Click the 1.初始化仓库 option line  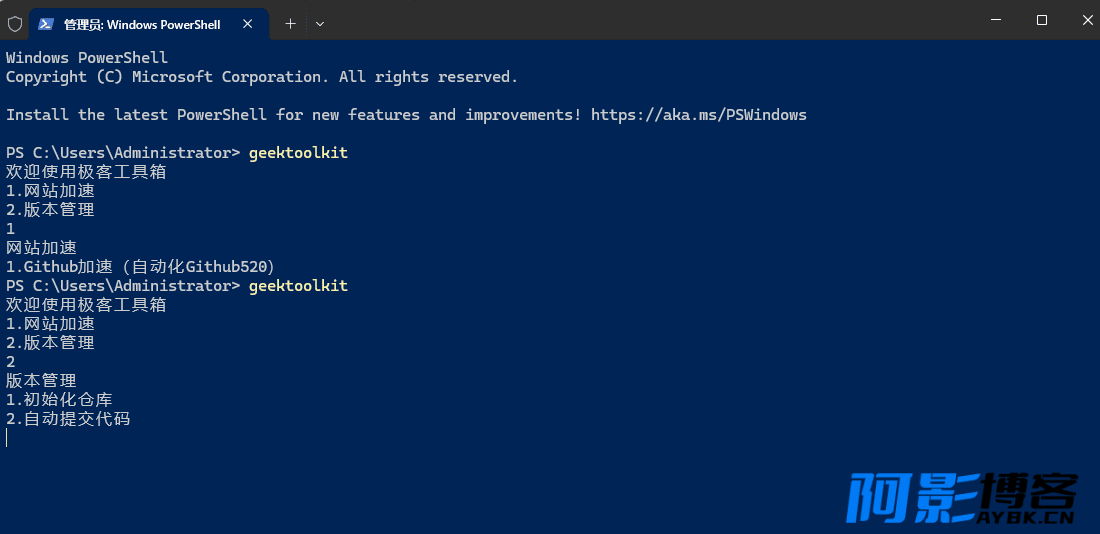pos(59,400)
